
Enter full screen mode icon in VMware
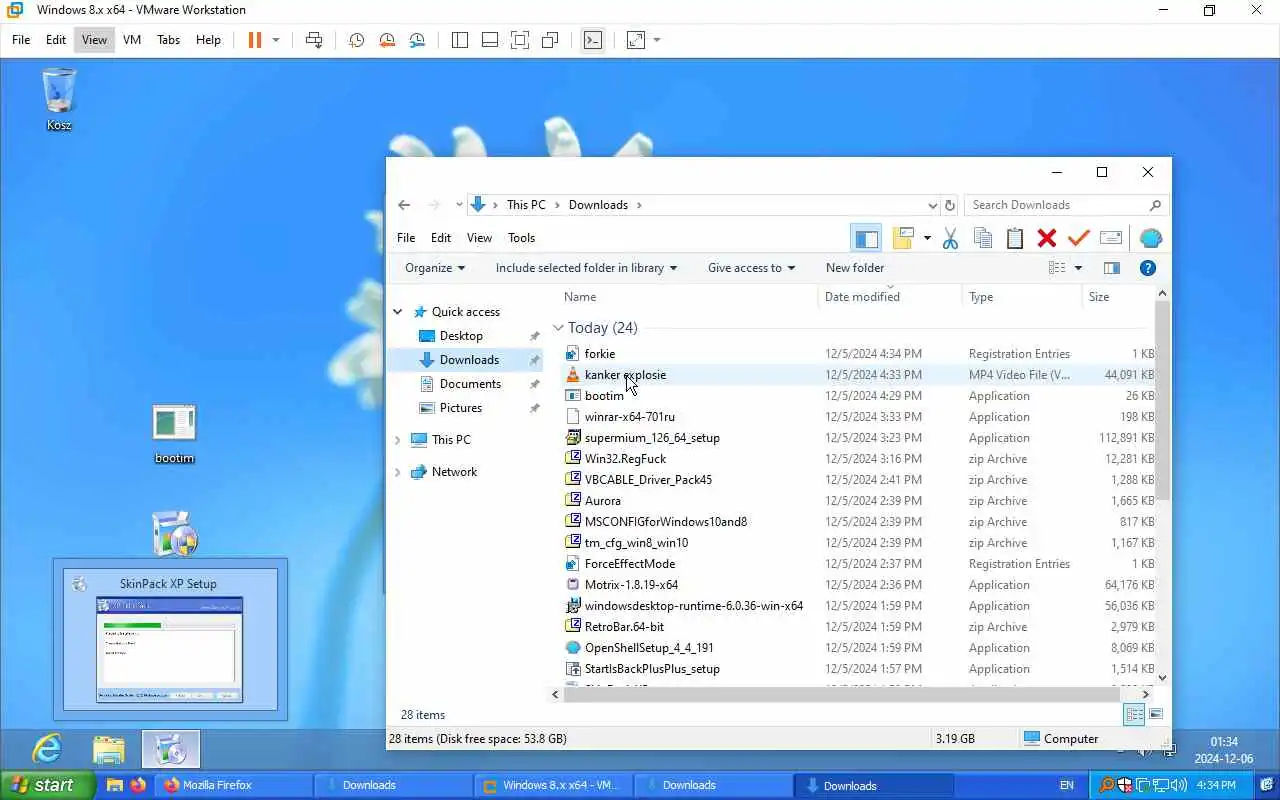pos(520,40)
